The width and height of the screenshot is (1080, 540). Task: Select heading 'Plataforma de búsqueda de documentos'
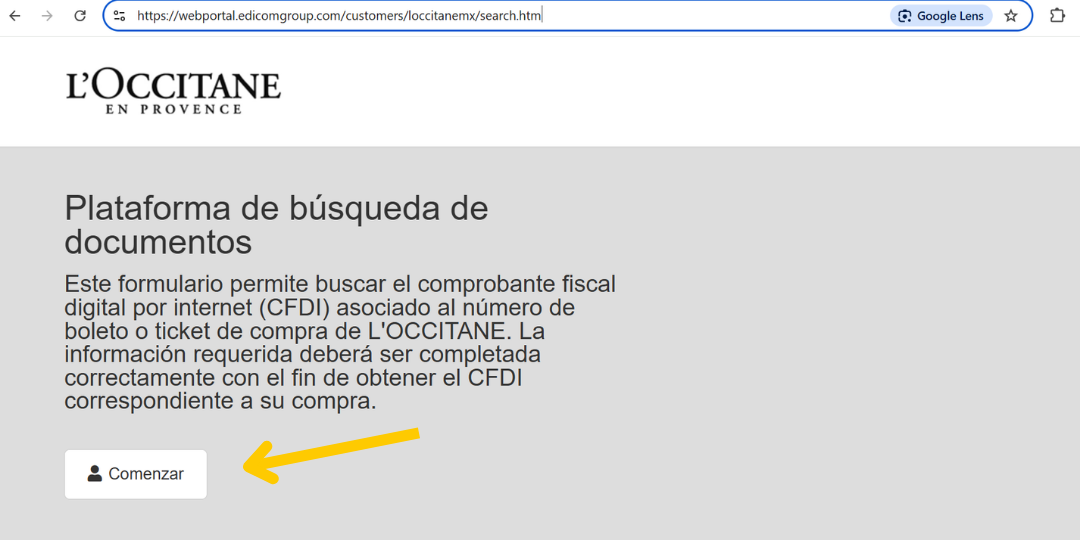click(276, 225)
